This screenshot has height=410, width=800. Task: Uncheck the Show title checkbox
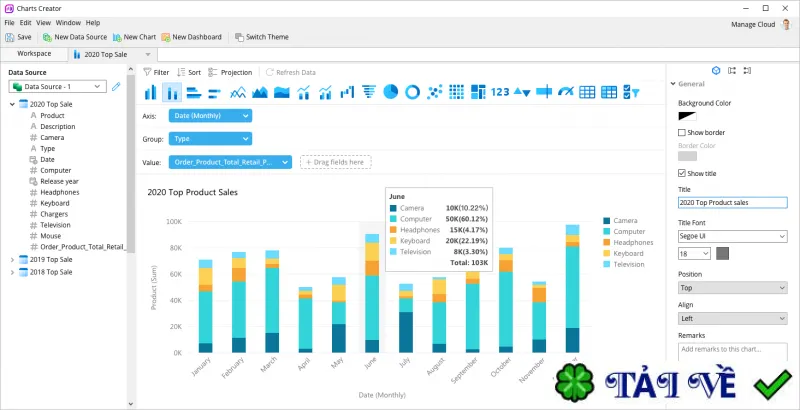pos(682,173)
